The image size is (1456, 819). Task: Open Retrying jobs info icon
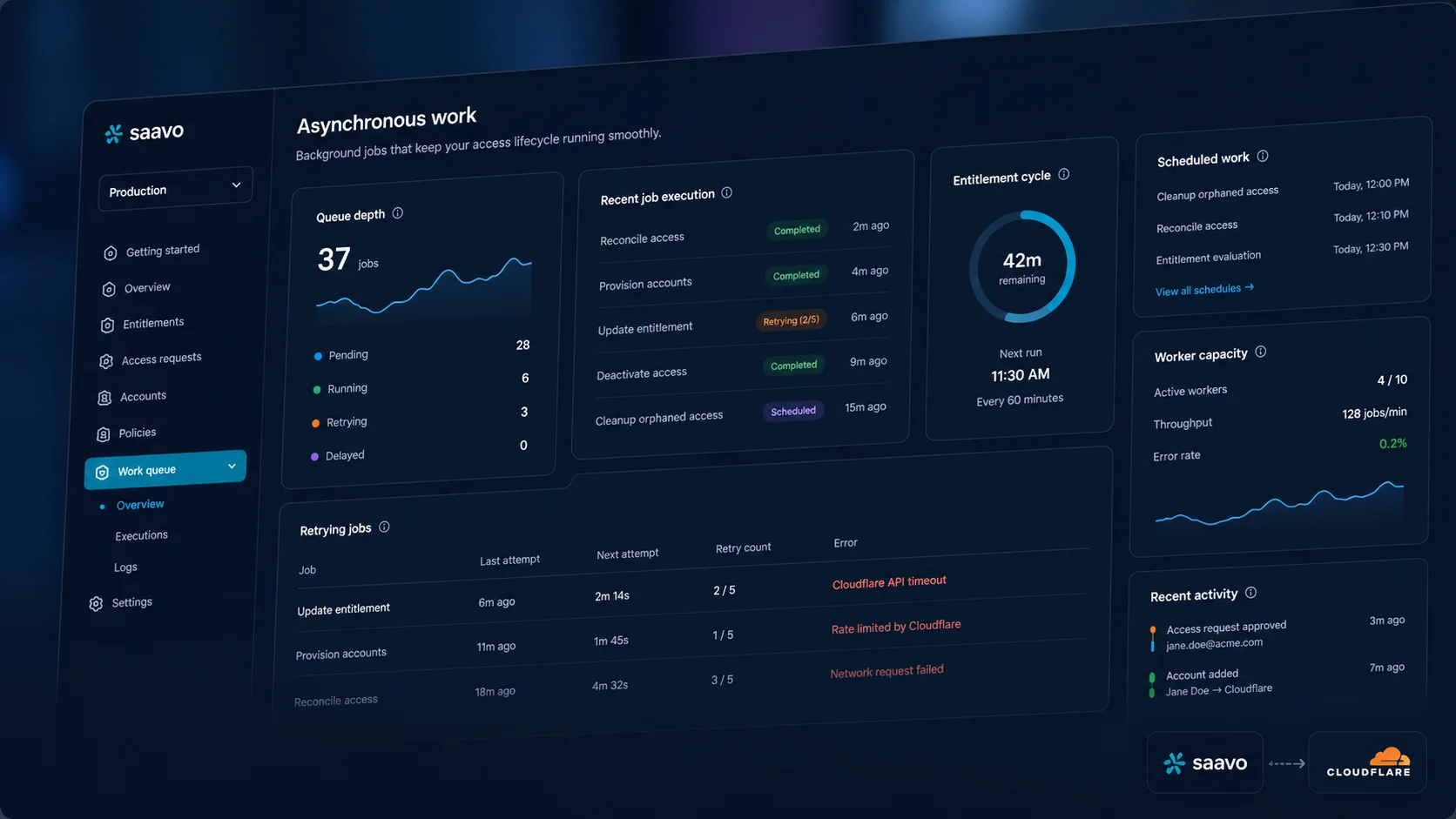385,527
